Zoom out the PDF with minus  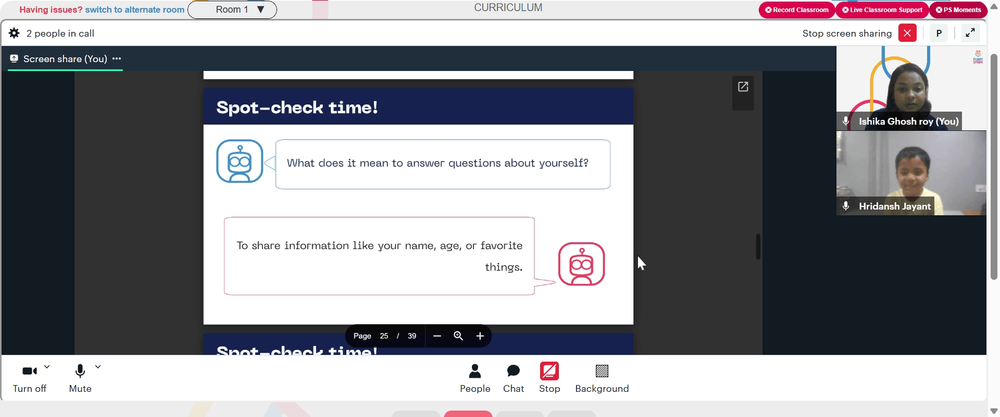(437, 336)
